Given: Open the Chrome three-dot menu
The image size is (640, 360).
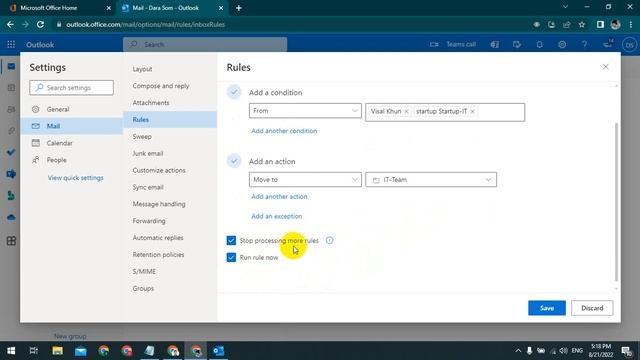Looking at the screenshot, I should 631,24.
